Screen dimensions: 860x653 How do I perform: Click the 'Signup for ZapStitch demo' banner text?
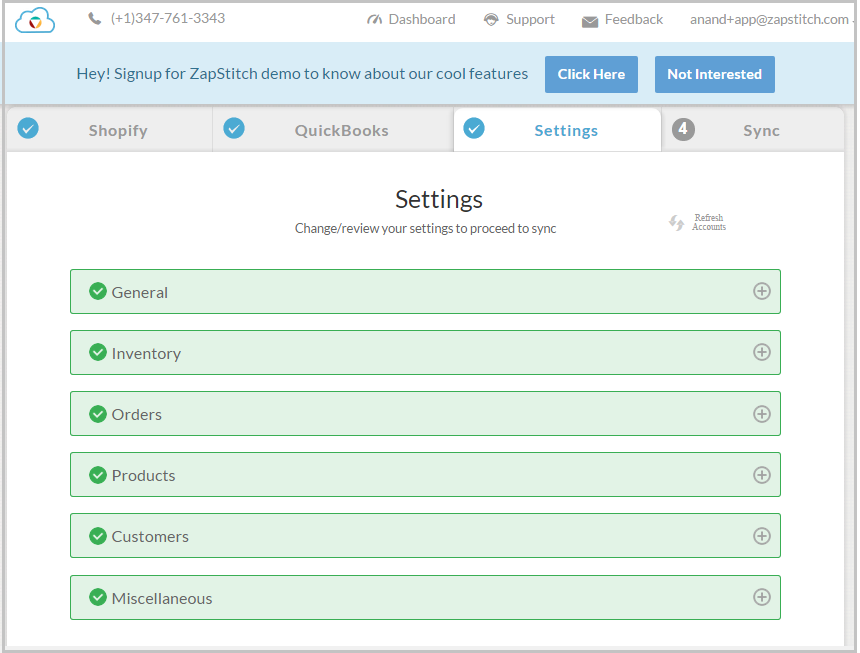click(302, 73)
